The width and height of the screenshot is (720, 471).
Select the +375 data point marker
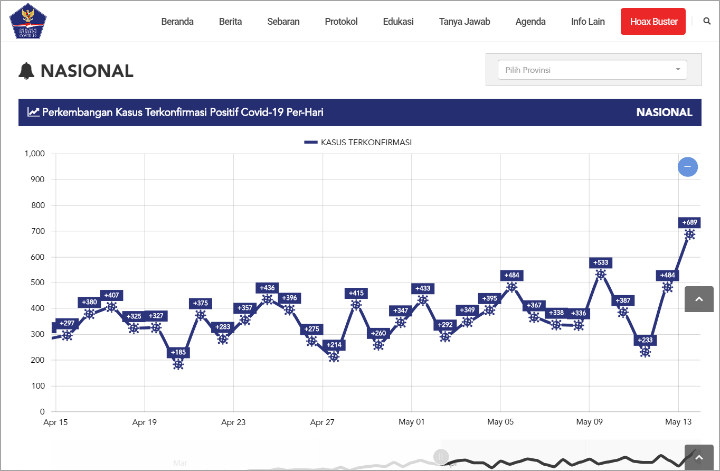pyautogui.click(x=201, y=315)
